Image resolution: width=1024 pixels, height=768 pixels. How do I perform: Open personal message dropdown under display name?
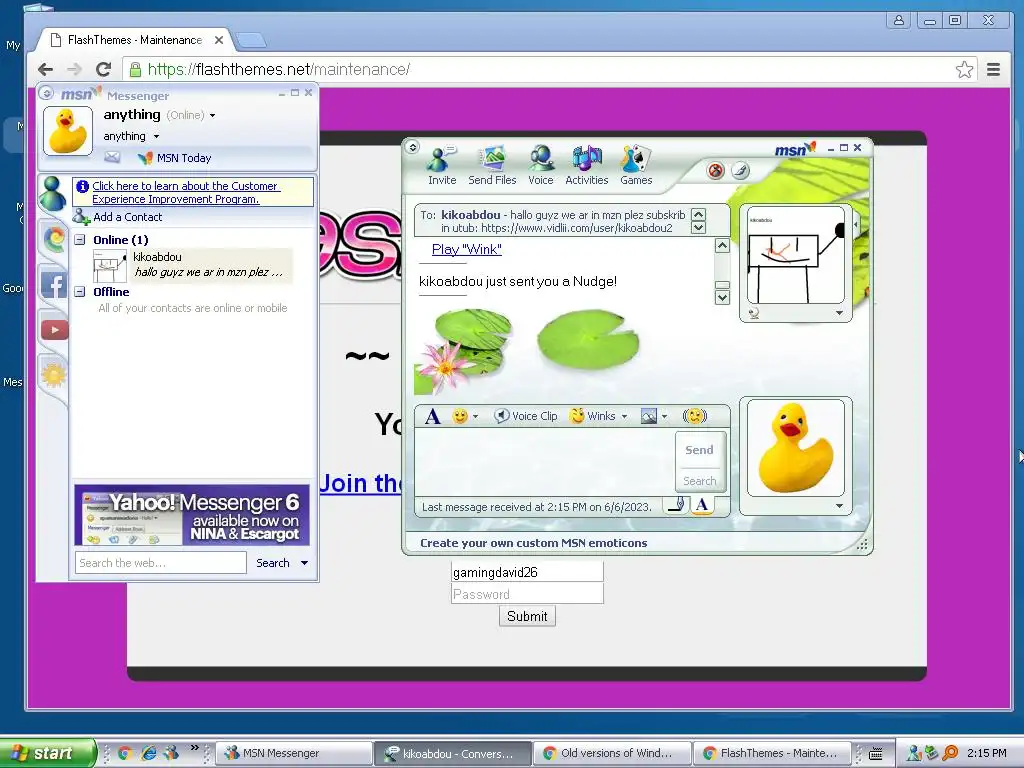[156, 136]
